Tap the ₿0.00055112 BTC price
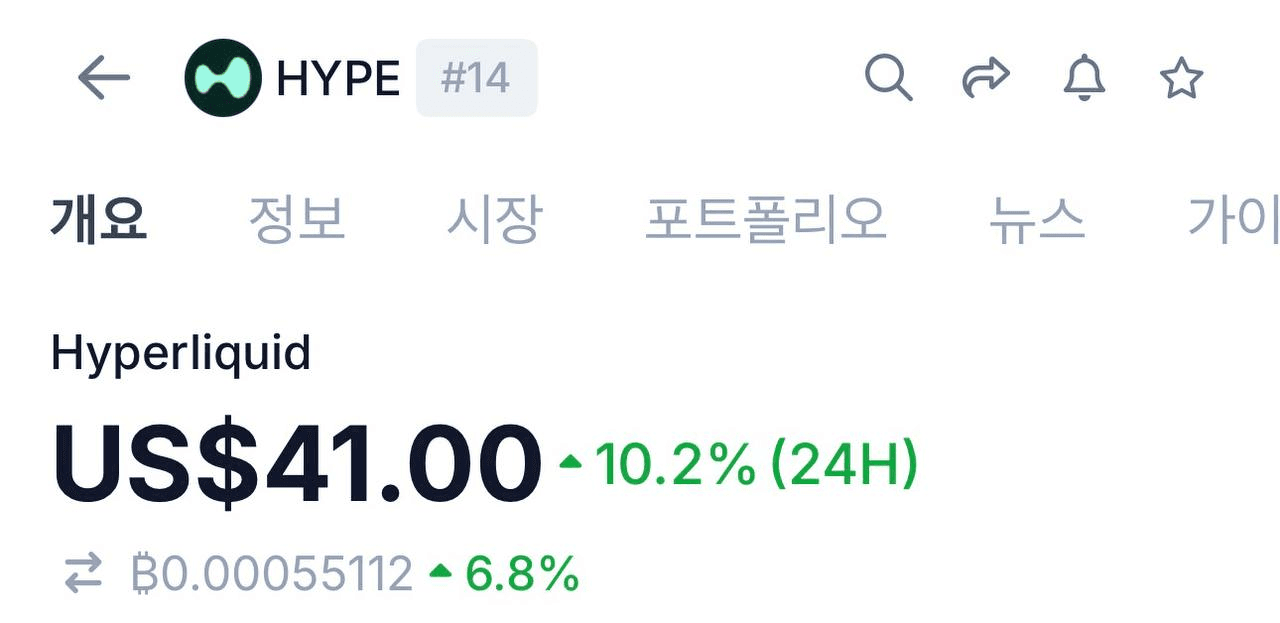Viewport: 1280px width, 623px height. 272,574
